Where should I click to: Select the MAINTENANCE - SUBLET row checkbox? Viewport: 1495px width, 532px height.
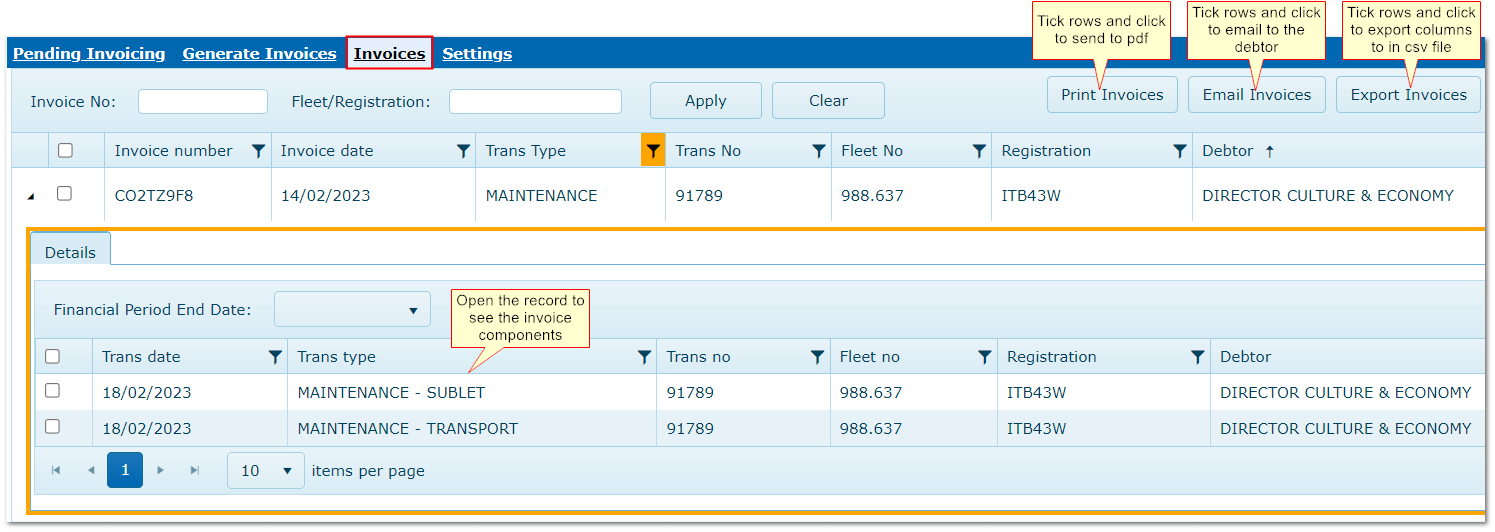pos(53,391)
